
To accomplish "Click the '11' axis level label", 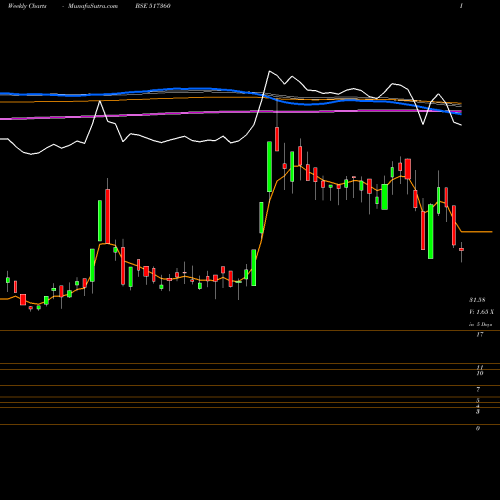I will 480,367.
